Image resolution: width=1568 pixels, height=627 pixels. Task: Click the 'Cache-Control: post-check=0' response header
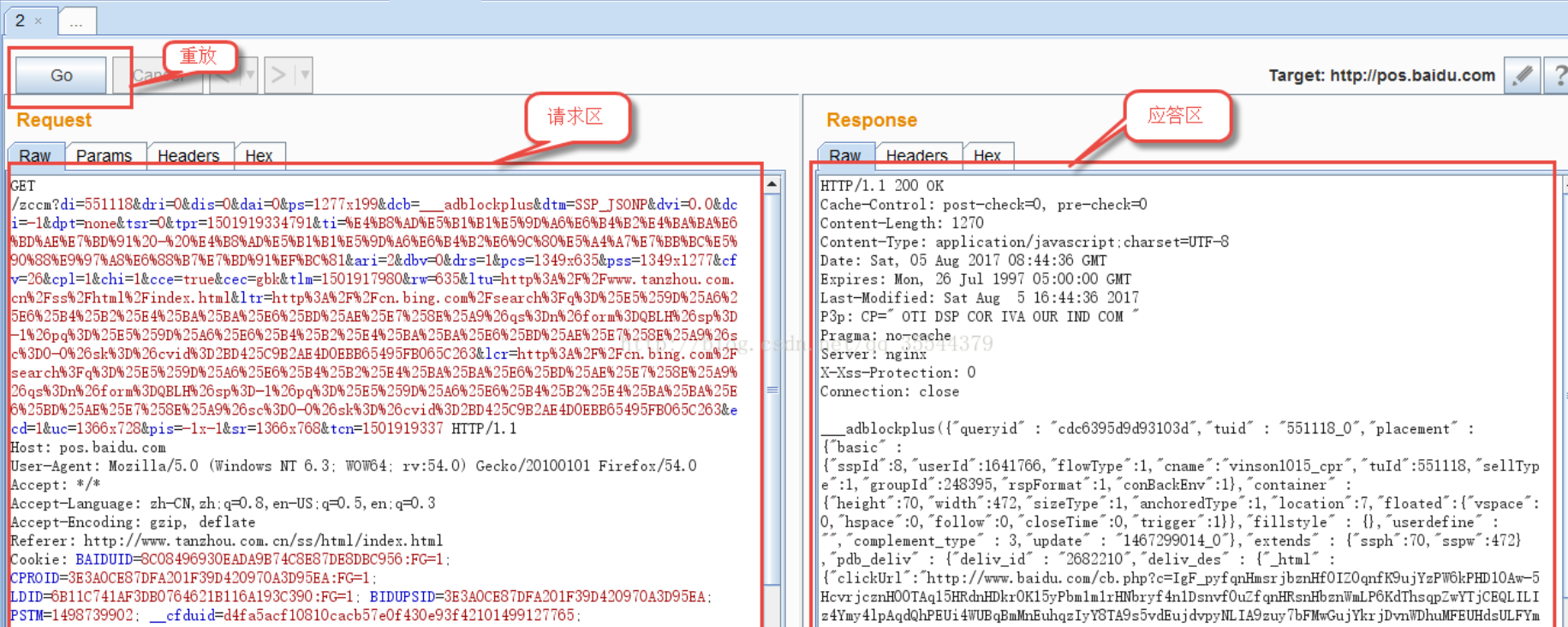[x=983, y=205]
